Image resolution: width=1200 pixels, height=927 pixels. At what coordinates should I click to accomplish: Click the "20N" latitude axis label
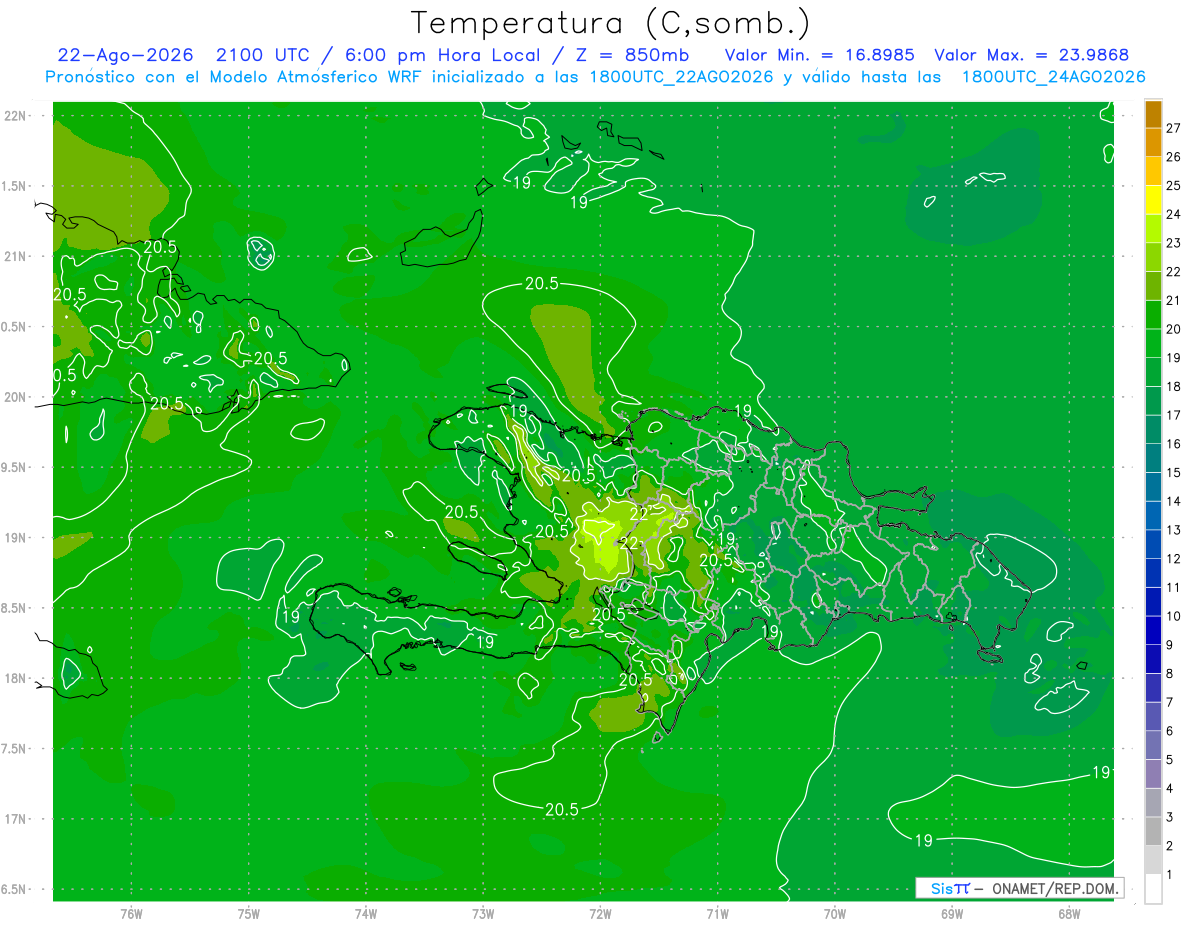click(15, 397)
